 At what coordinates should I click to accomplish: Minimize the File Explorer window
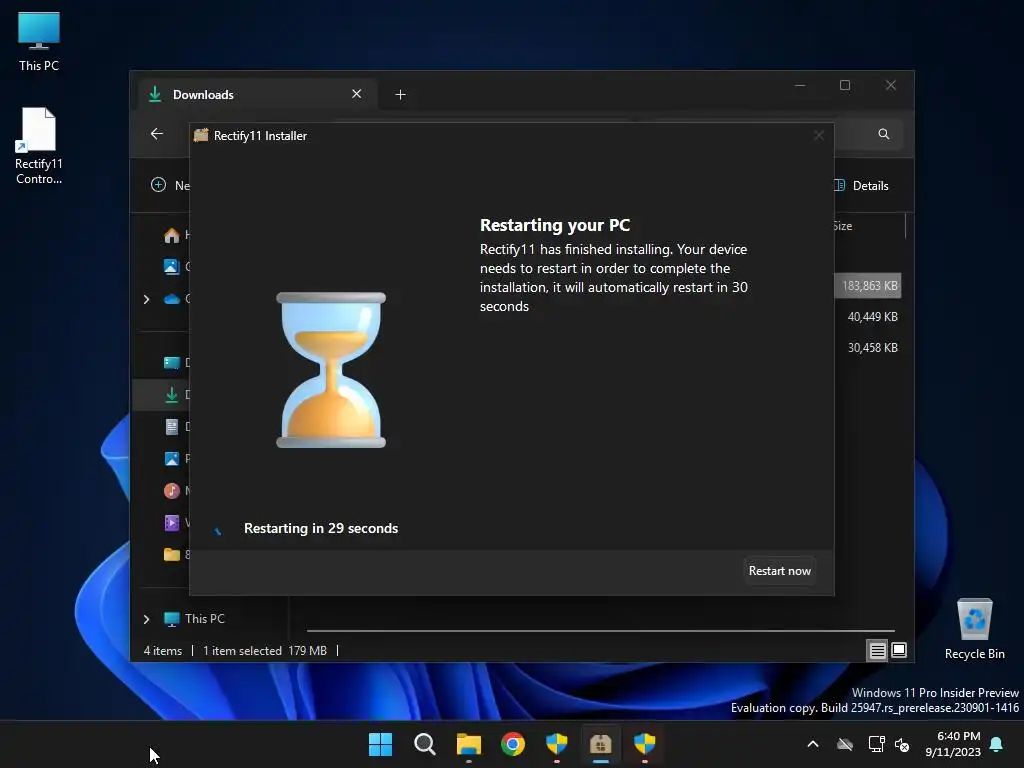[x=800, y=86]
